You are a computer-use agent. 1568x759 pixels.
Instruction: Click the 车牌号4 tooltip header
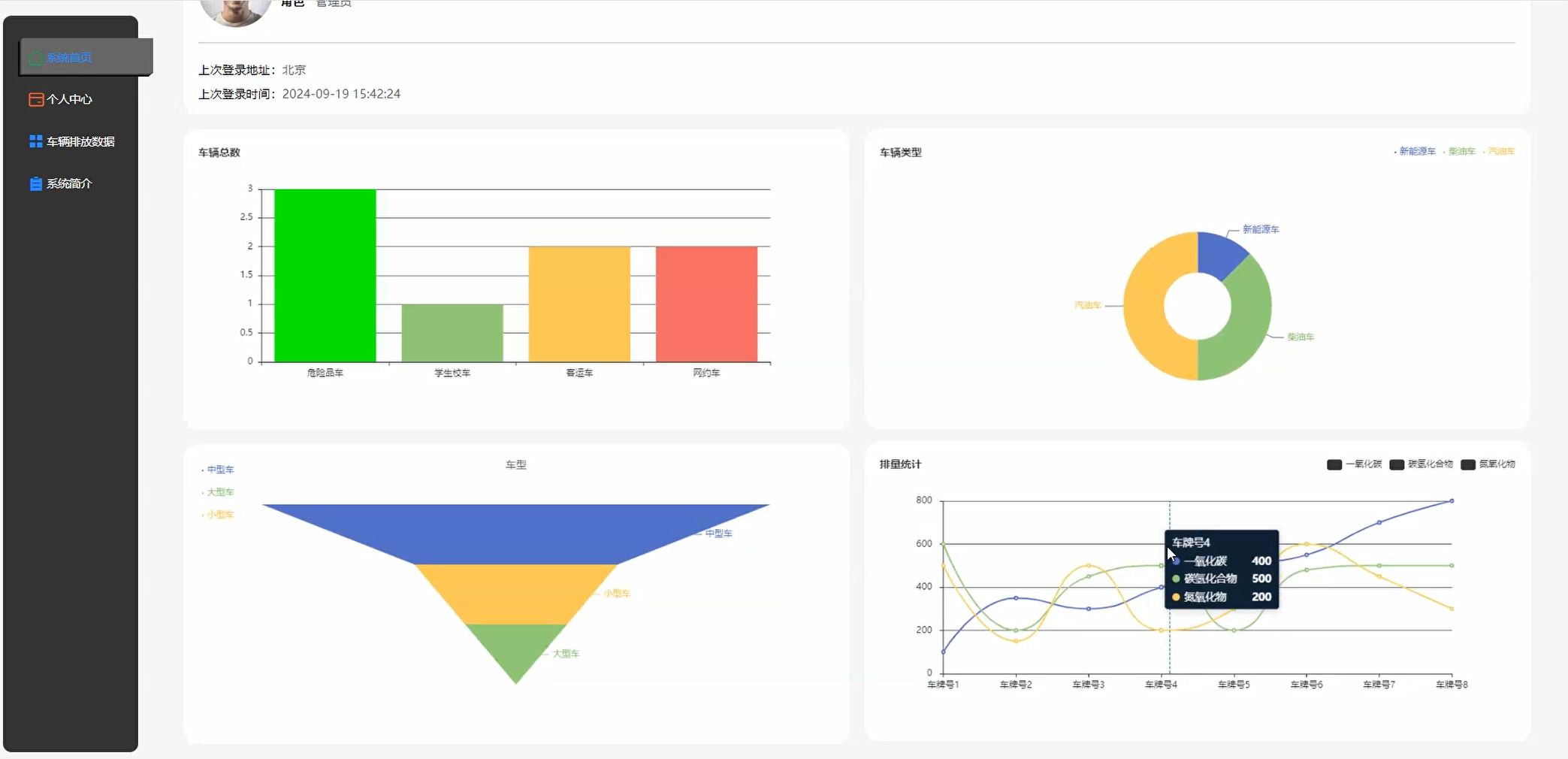[1191, 543]
